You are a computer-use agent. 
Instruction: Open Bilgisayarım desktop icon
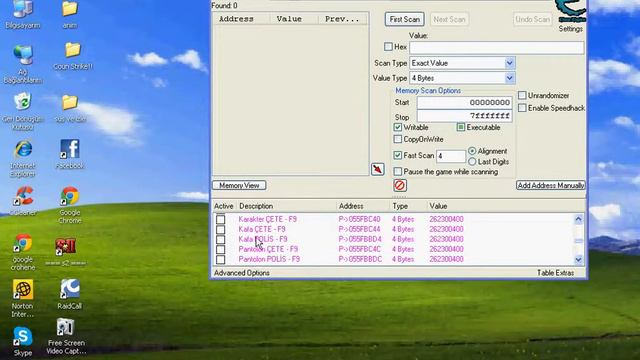(x=22, y=15)
